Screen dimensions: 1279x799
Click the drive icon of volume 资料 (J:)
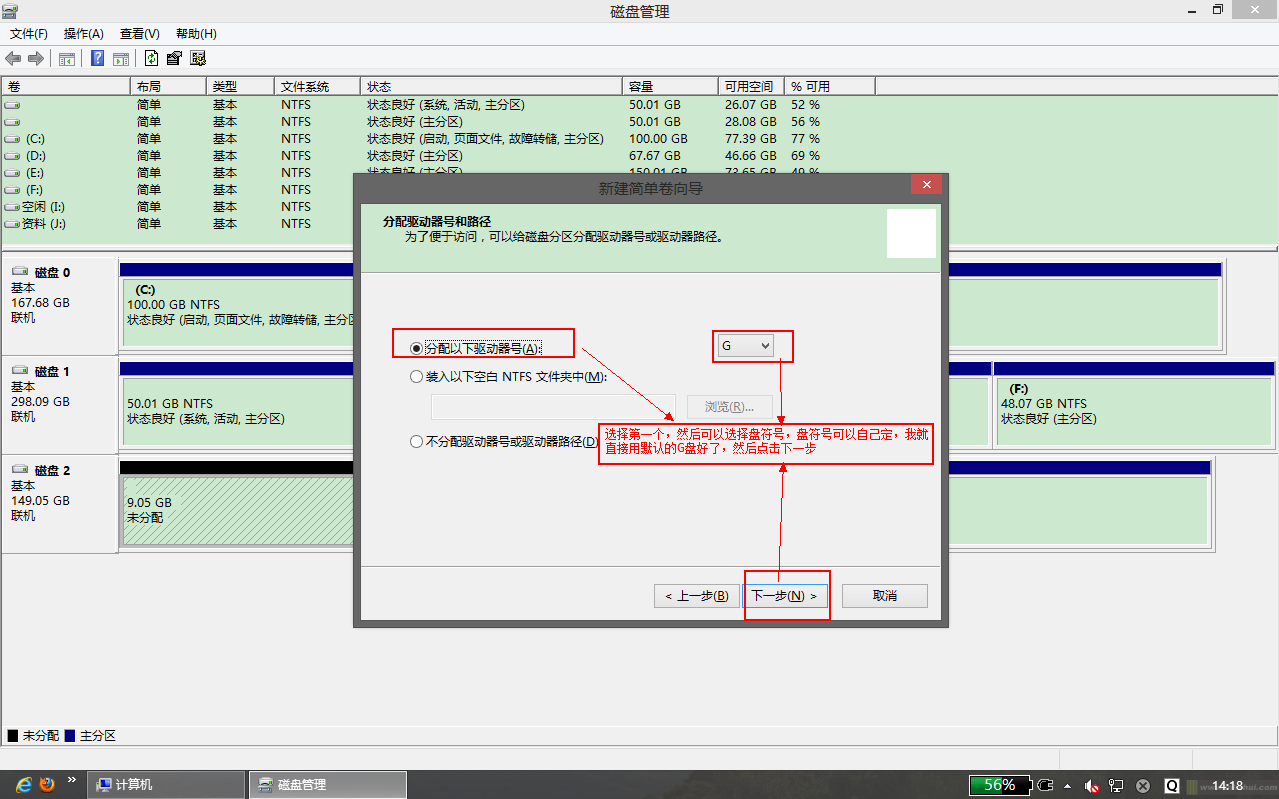(12, 224)
